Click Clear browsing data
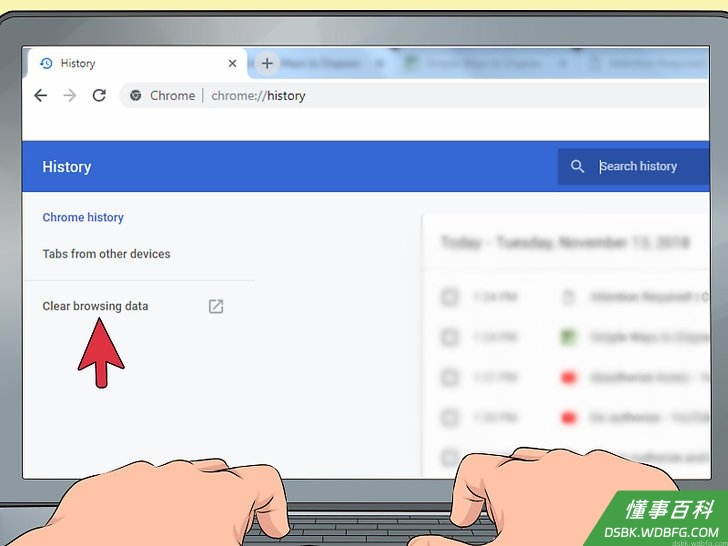Screen dimensions: 728x546 point(95,306)
